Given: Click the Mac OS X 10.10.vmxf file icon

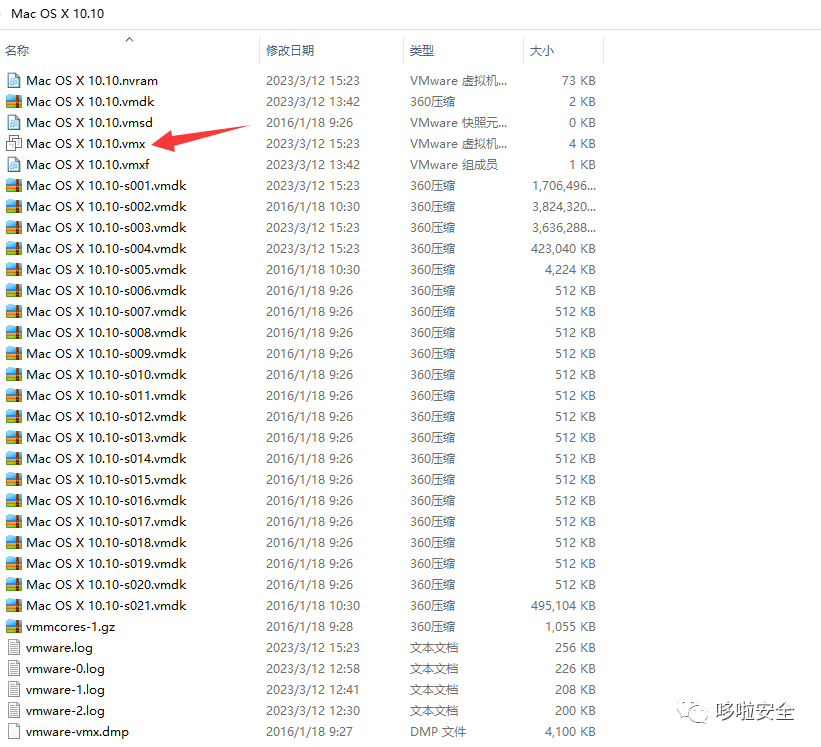Looking at the screenshot, I should 14,164.
